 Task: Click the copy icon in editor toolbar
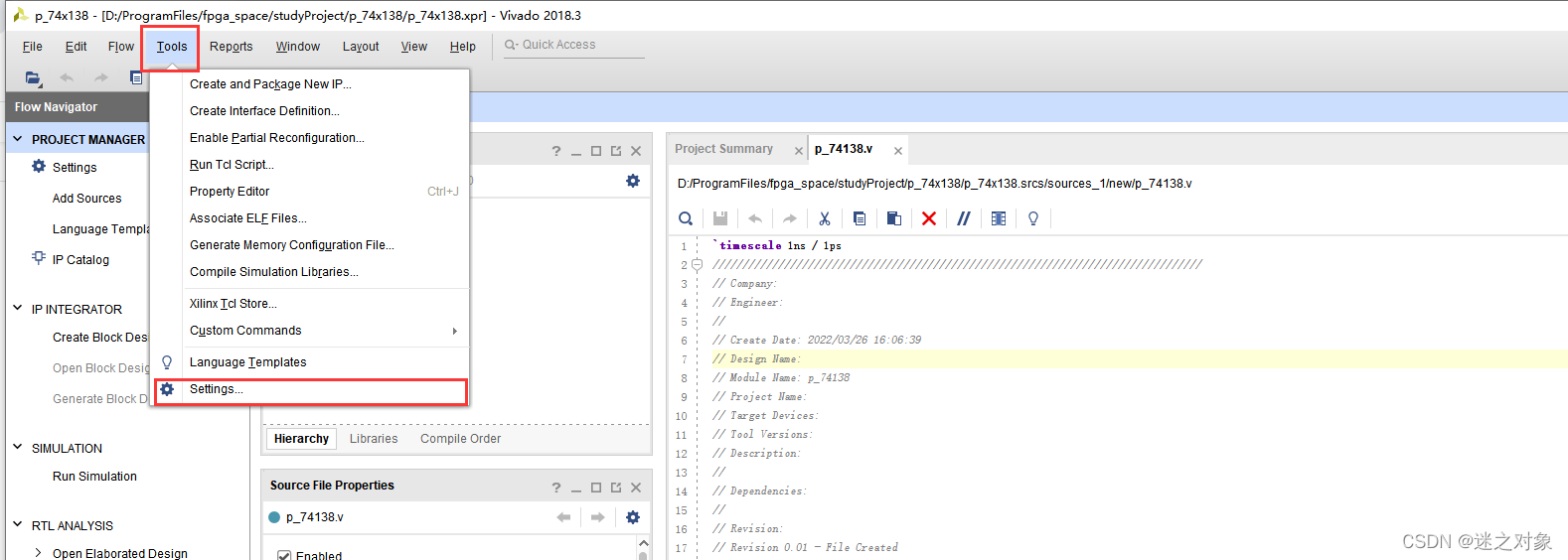[860, 218]
